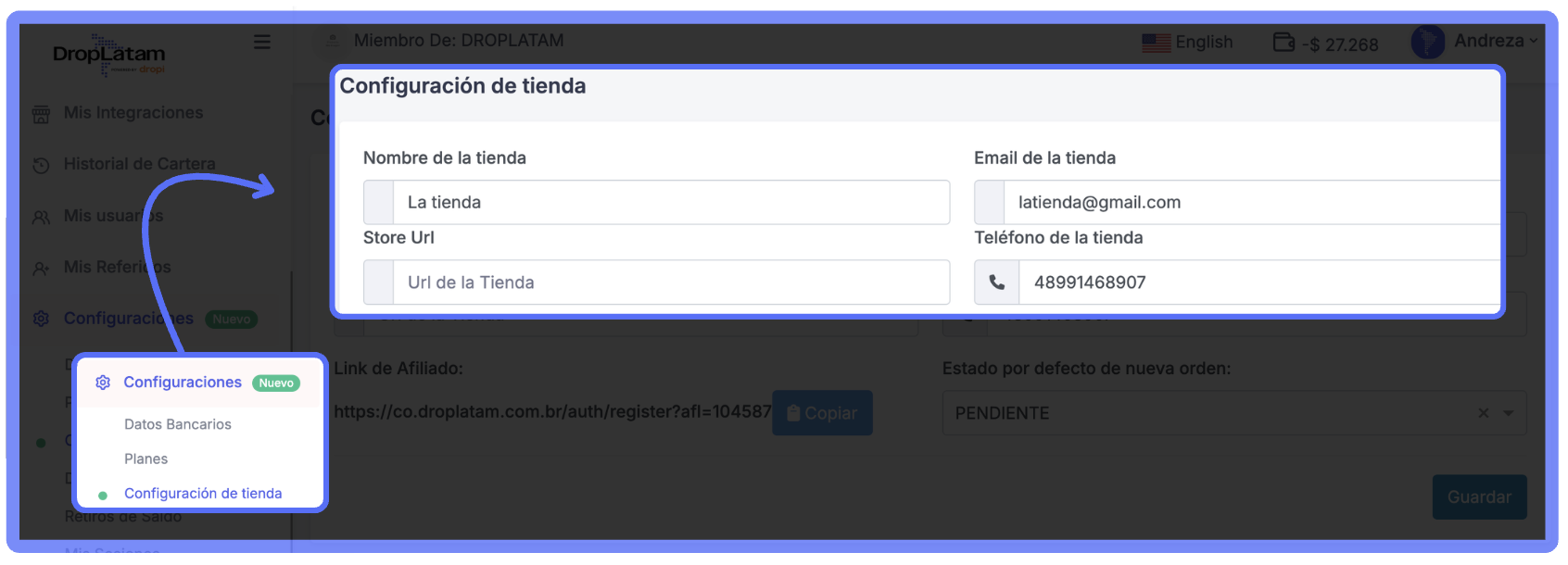Switch language via the English flag selector
The width and height of the screenshot is (1568, 565).
click(x=1187, y=43)
